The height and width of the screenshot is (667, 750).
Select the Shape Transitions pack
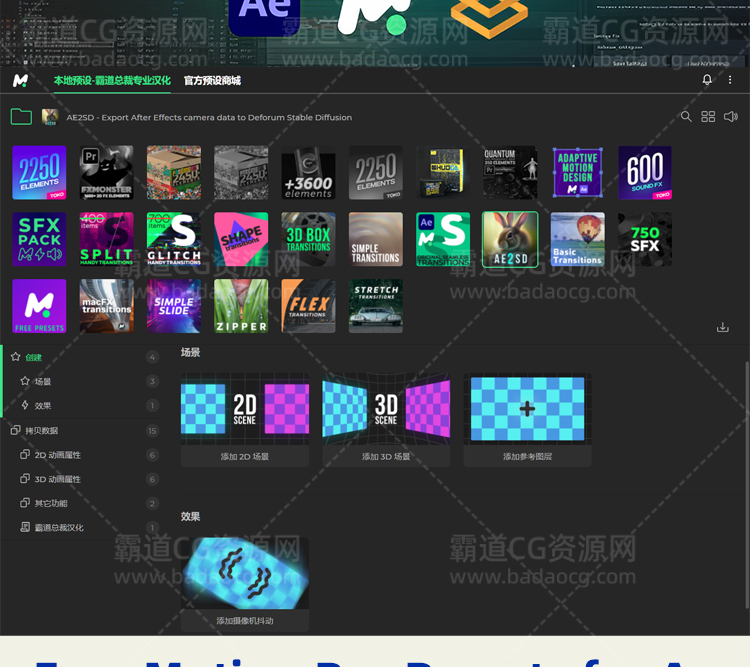point(241,239)
